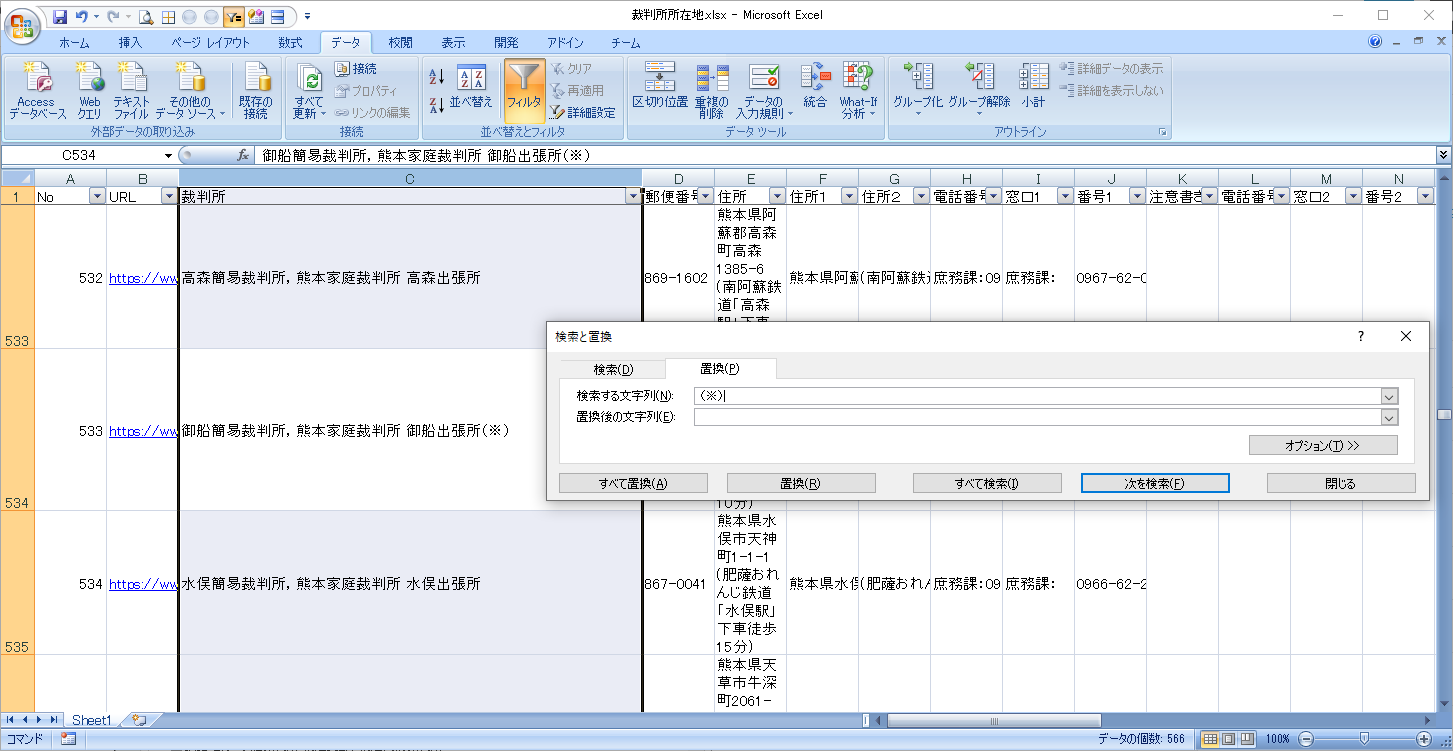Zoom in with the plus button

1423,739
